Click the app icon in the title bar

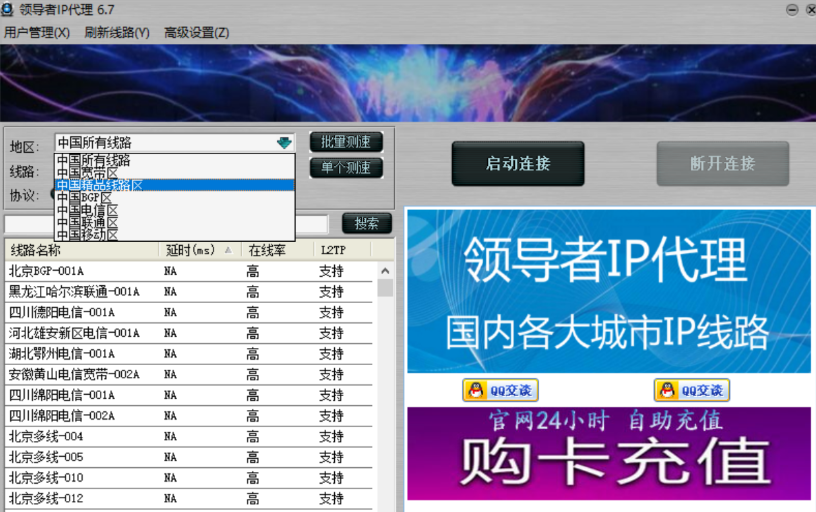pos(9,9)
